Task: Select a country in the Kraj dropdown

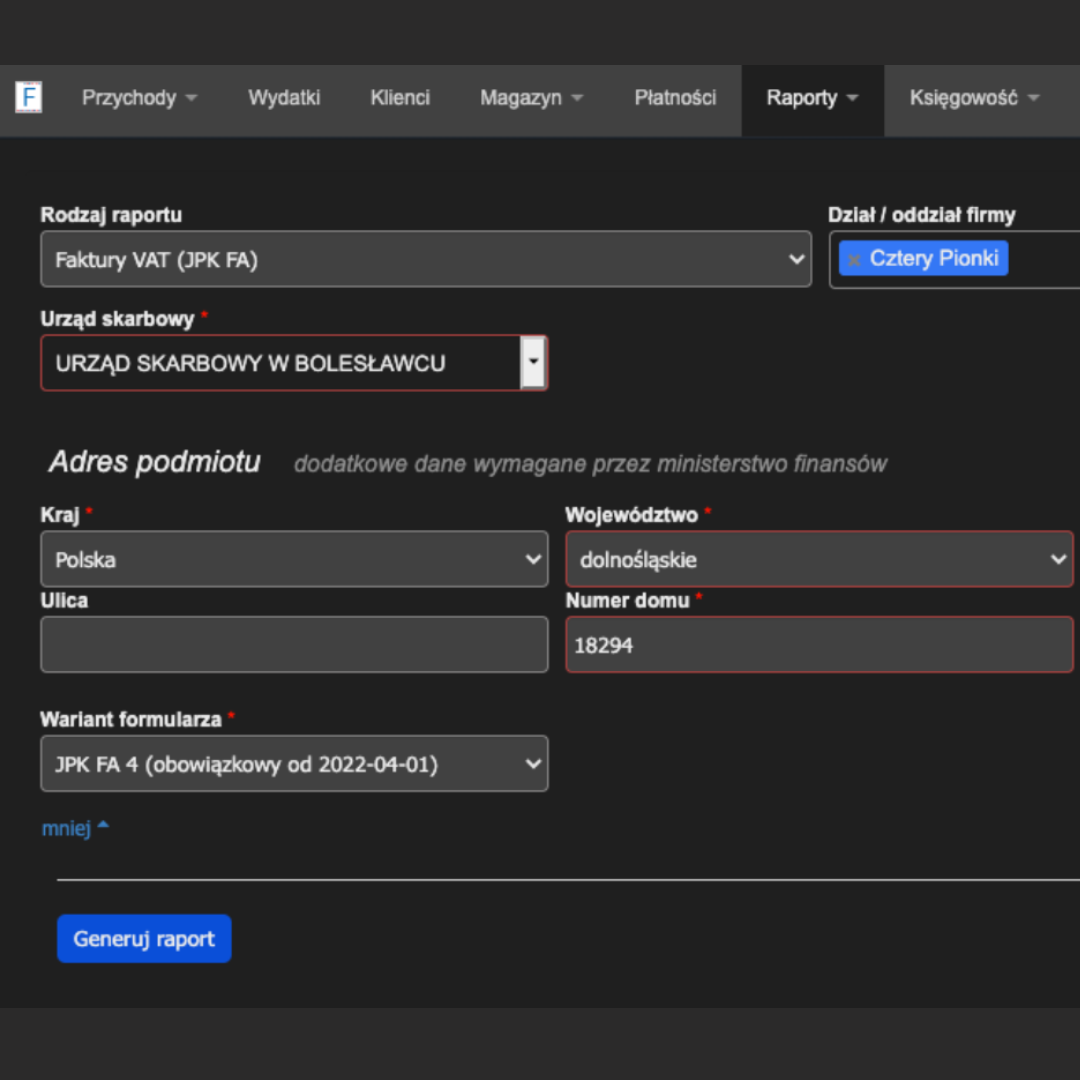Action: (x=294, y=559)
